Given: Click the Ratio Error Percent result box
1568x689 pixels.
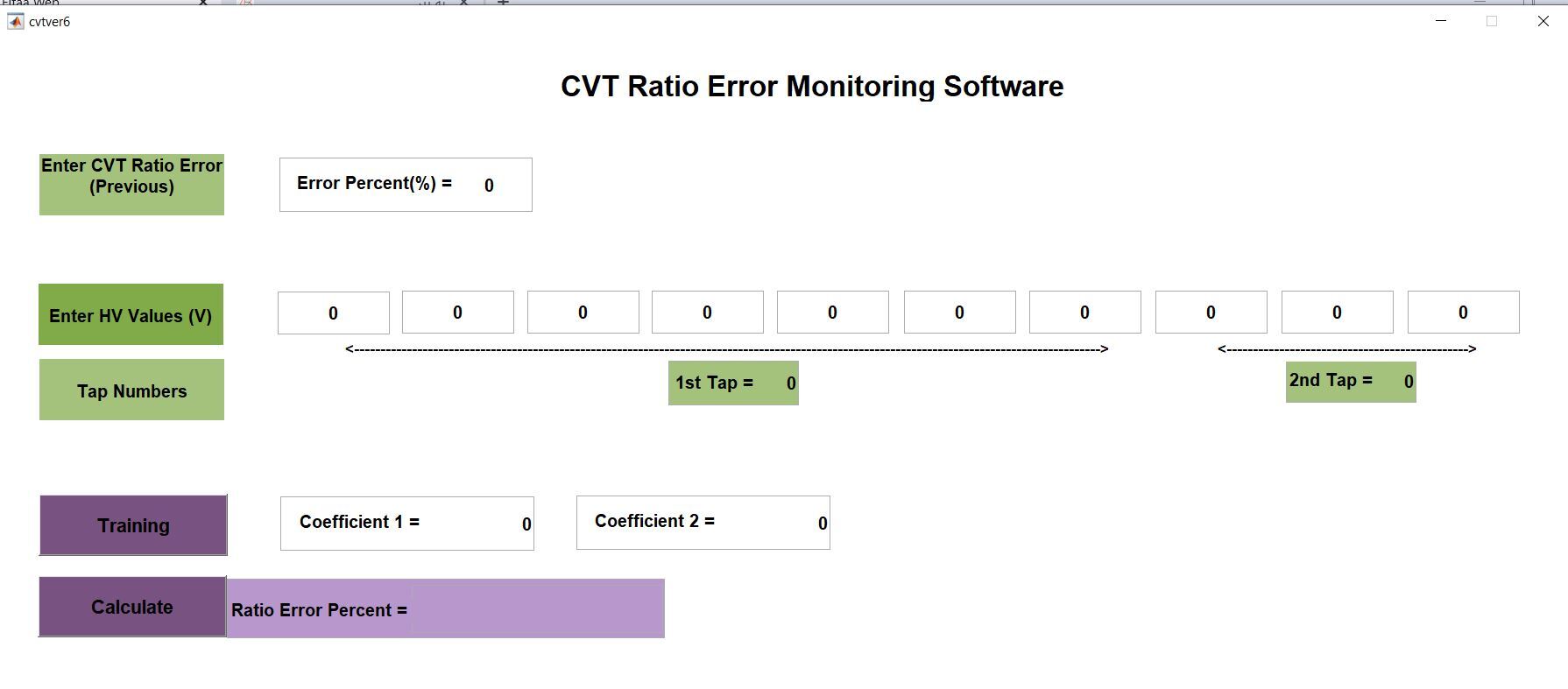Looking at the screenshot, I should pyautogui.click(x=537, y=609).
